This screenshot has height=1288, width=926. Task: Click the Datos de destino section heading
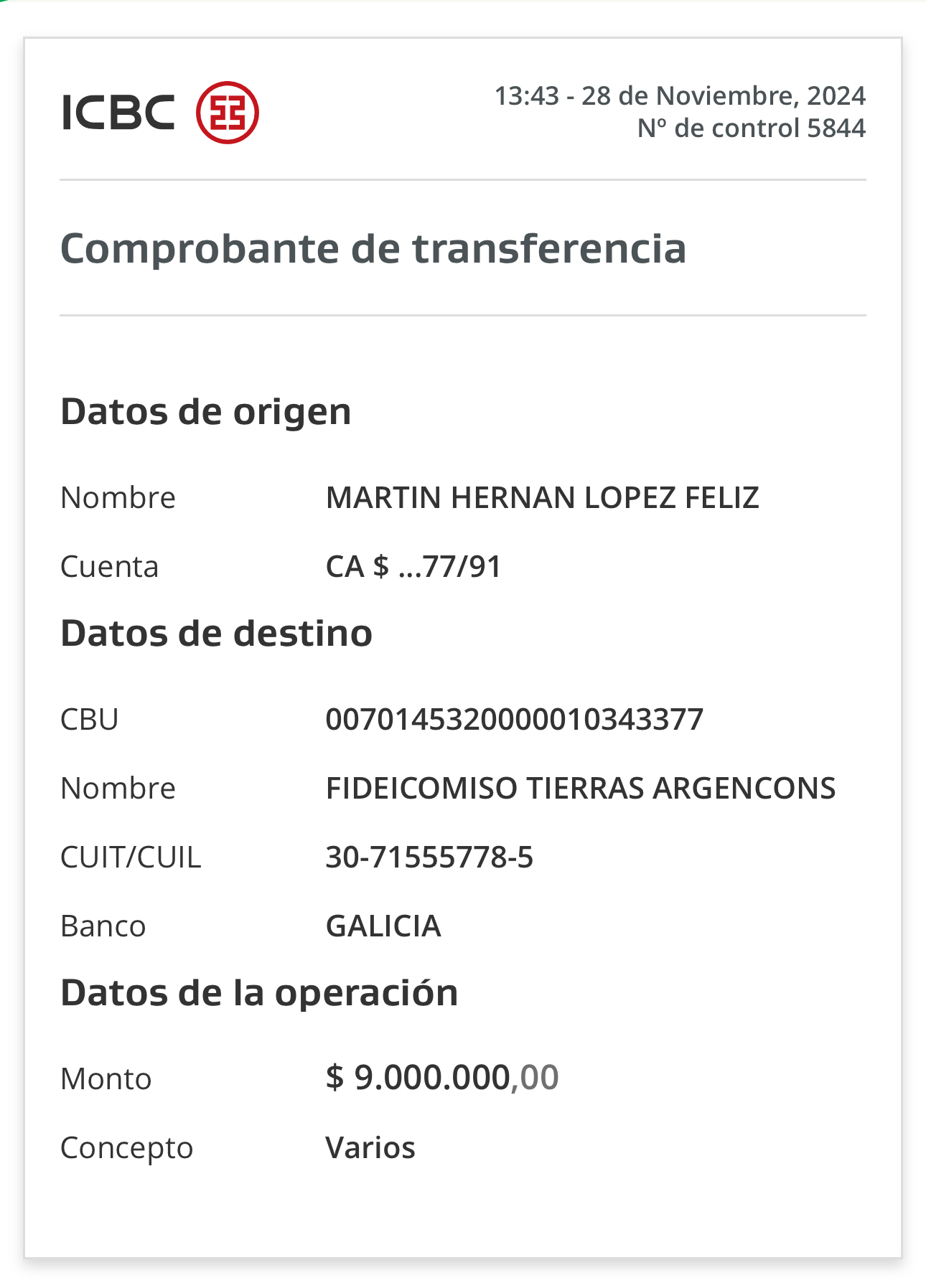(216, 634)
